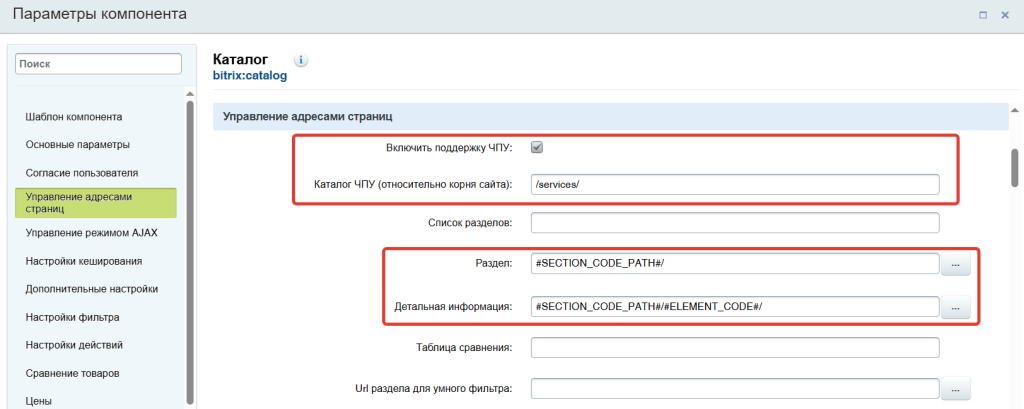Select Основные параметры sidebar item
This screenshot has height=409, width=1024.
click(78, 145)
